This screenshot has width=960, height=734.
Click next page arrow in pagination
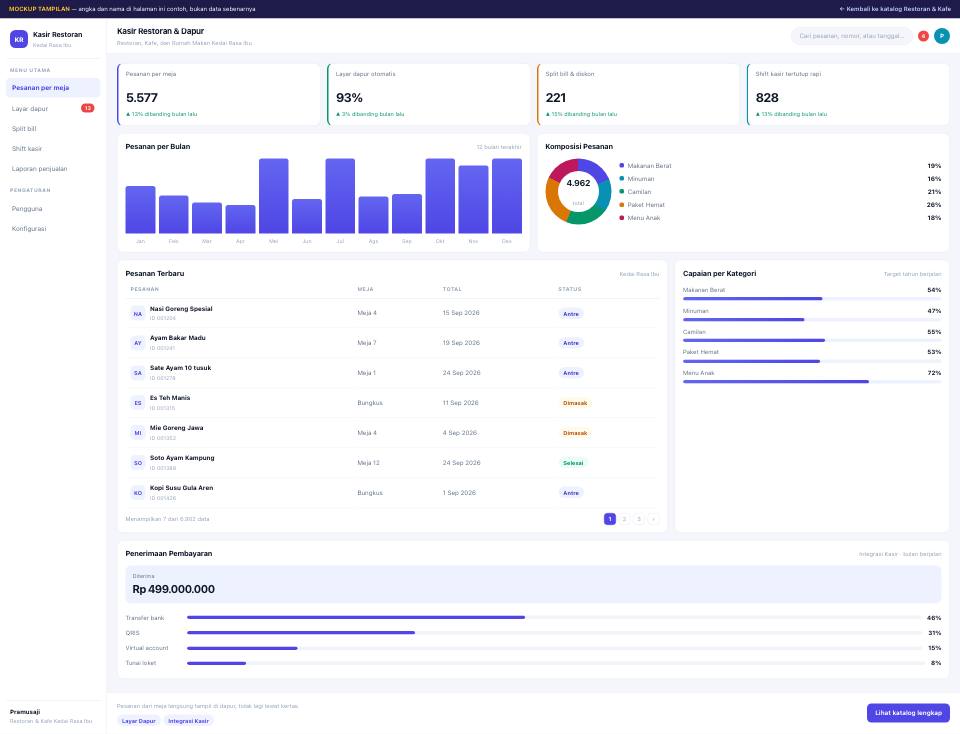click(653, 519)
